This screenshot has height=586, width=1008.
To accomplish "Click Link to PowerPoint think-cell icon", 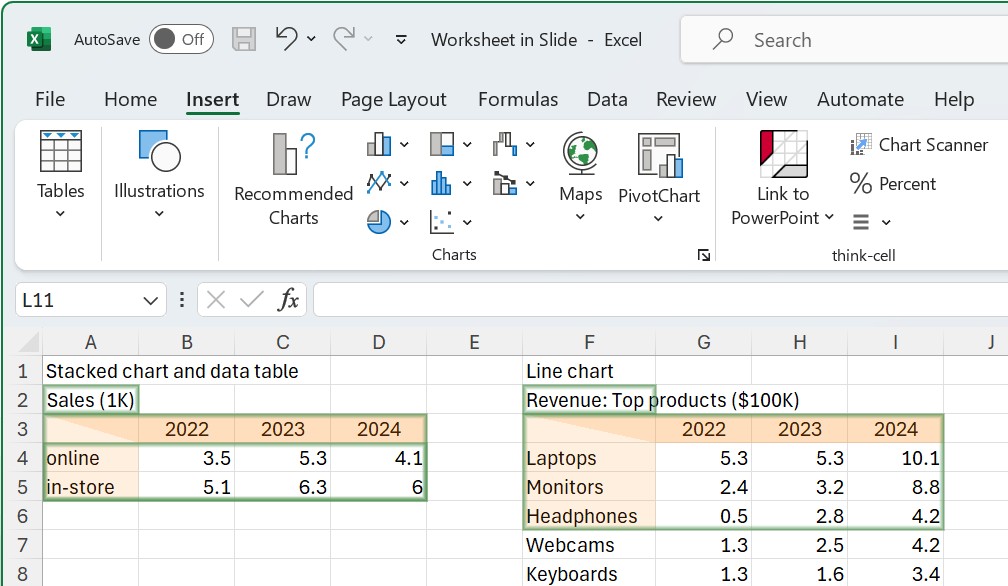I will click(x=784, y=154).
